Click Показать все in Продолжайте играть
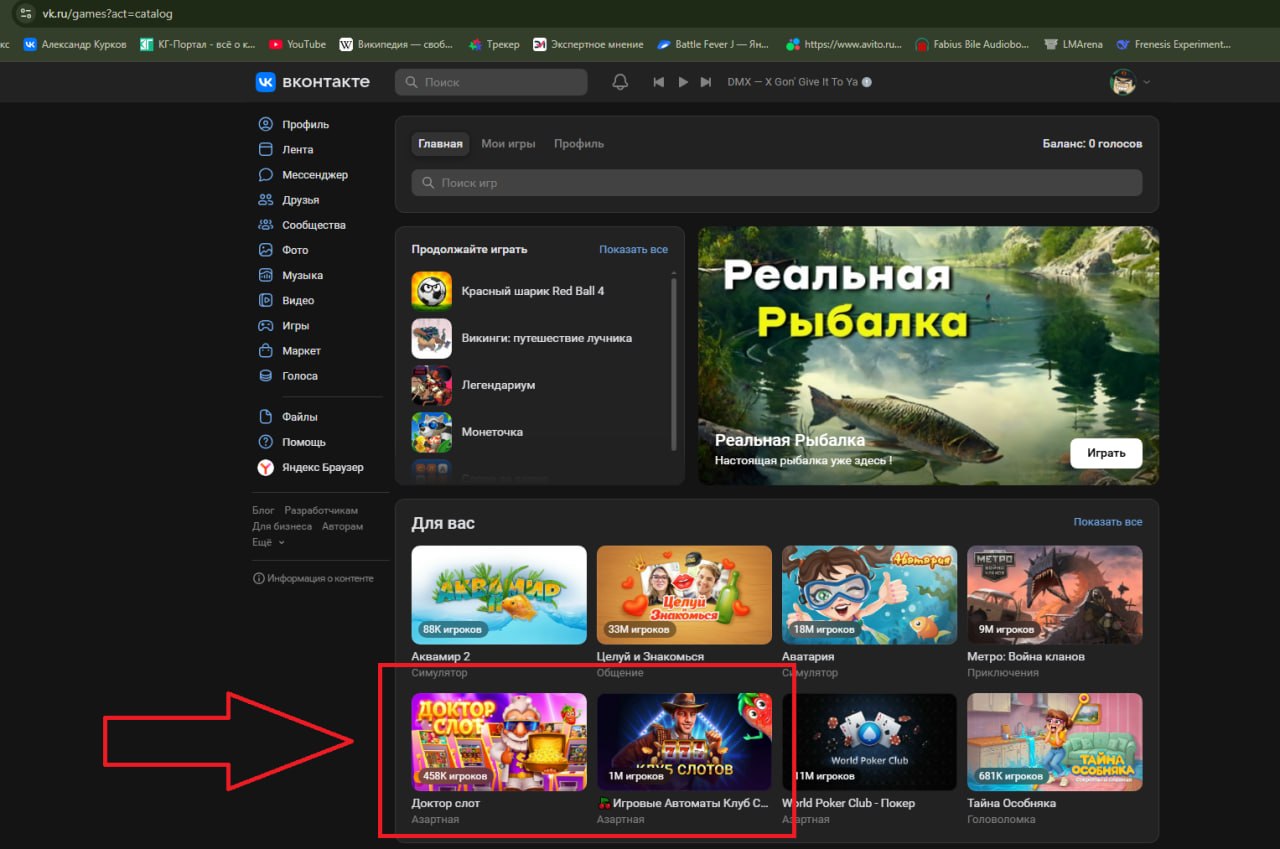This screenshot has height=849, width=1280. pos(633,249)
